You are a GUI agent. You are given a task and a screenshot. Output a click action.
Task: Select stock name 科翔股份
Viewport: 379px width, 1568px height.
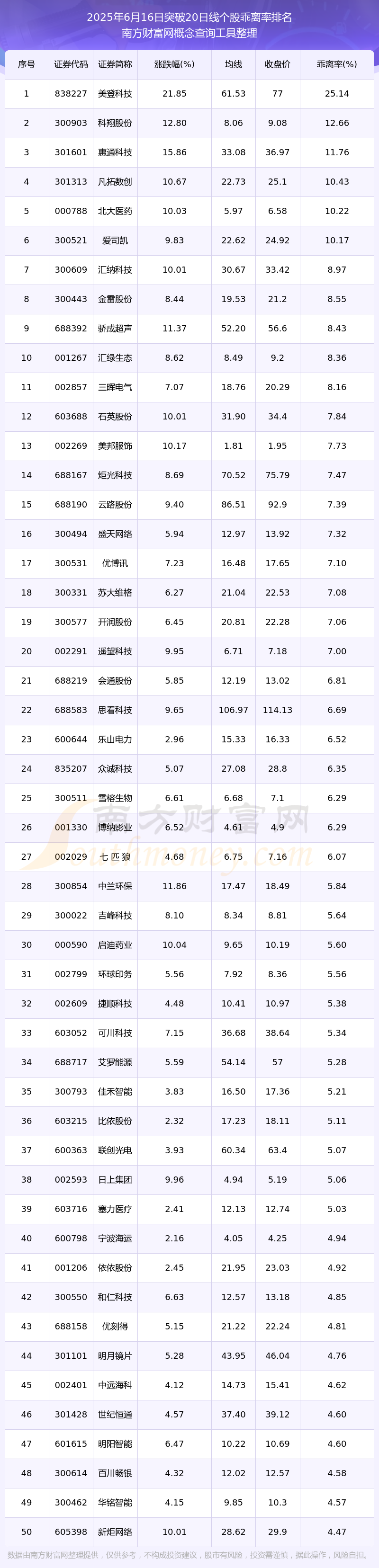click(x=115, y=123)
